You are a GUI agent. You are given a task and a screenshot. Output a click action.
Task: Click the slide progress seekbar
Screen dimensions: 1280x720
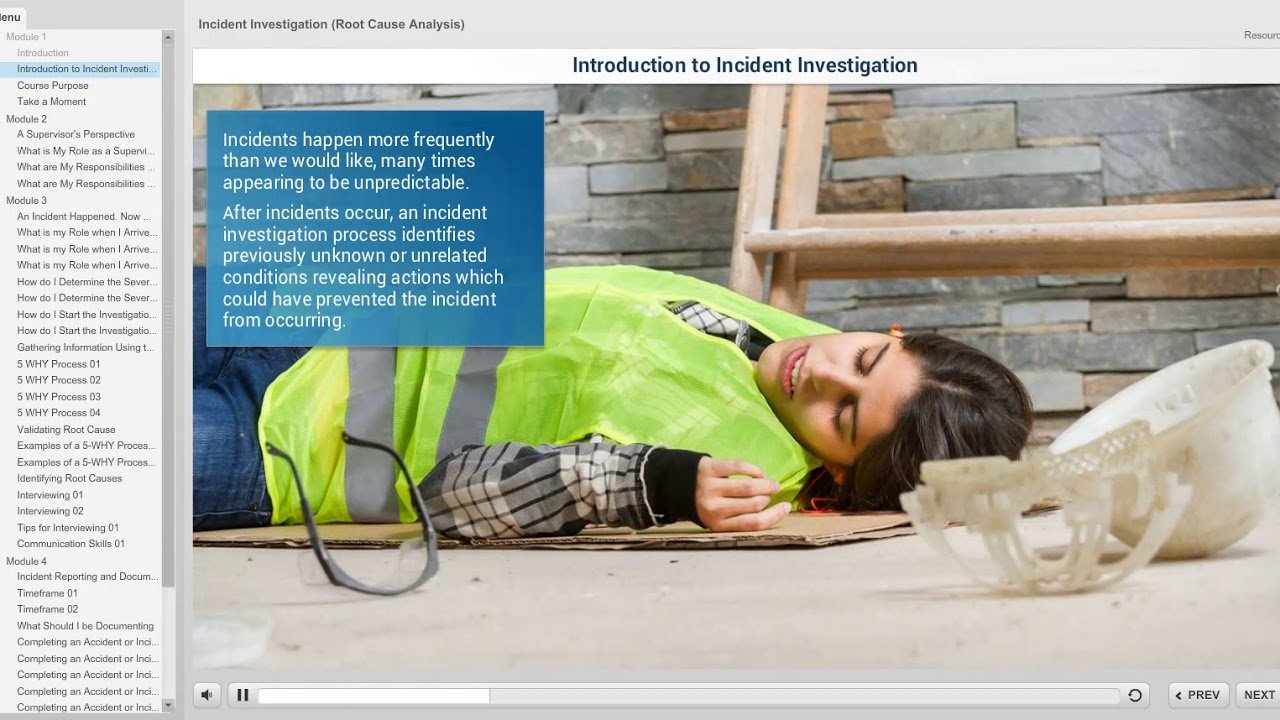pyautogui.click(x=688, y=695)
